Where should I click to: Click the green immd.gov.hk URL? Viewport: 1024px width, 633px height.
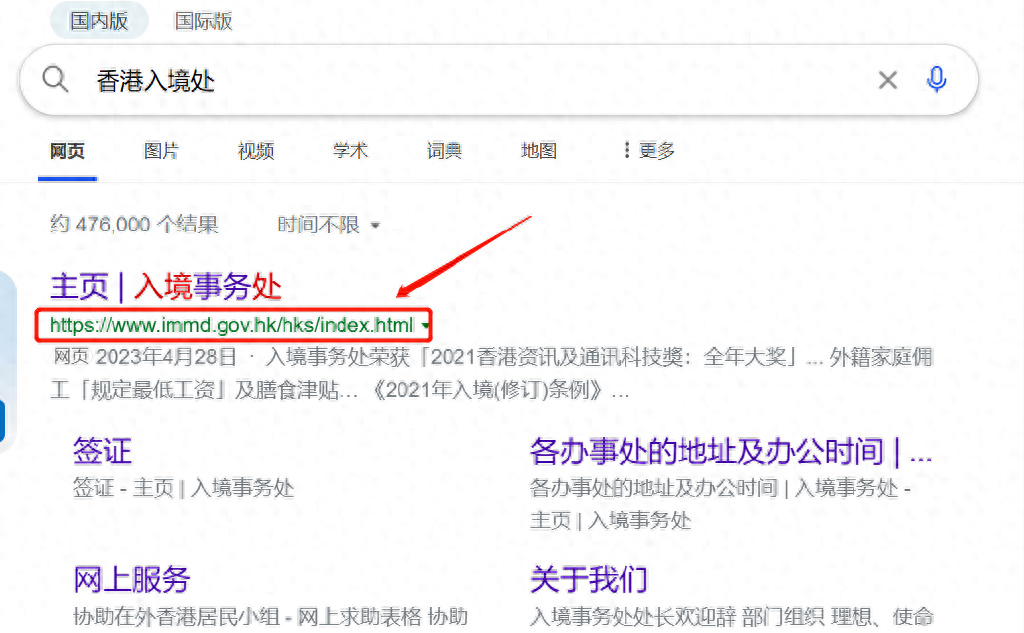[231, 325]
